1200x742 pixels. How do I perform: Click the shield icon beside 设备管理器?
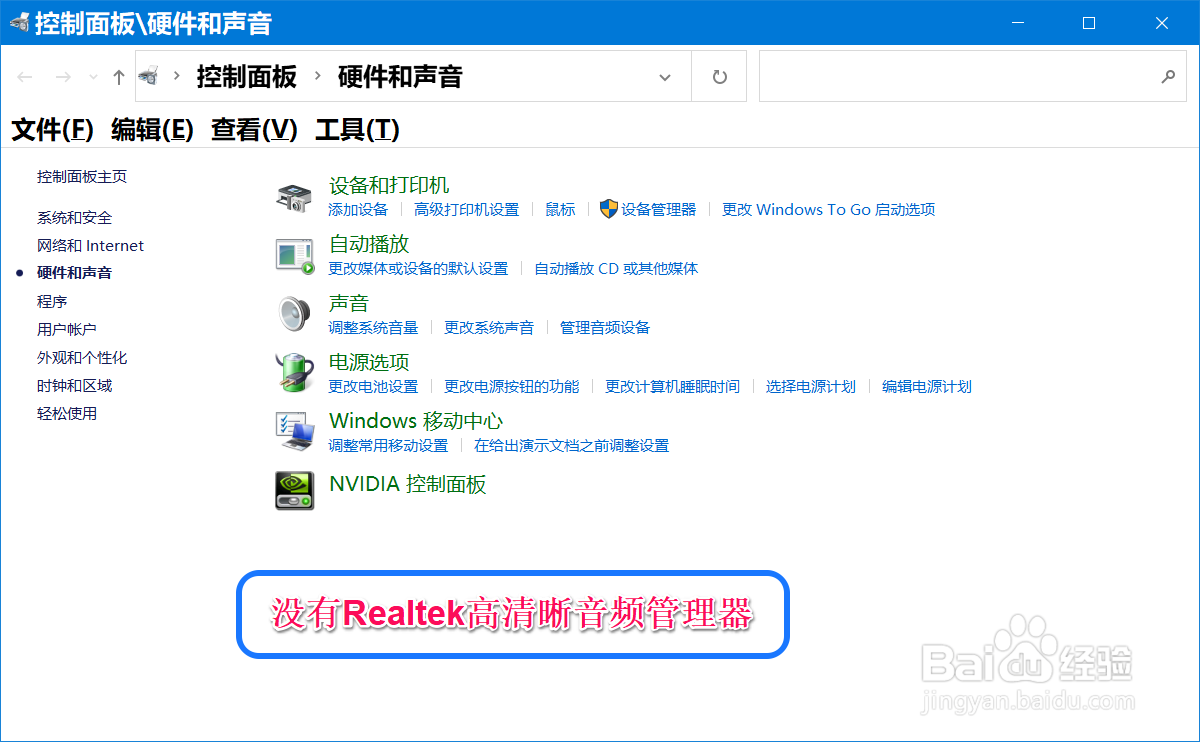[x=608, y=209]
